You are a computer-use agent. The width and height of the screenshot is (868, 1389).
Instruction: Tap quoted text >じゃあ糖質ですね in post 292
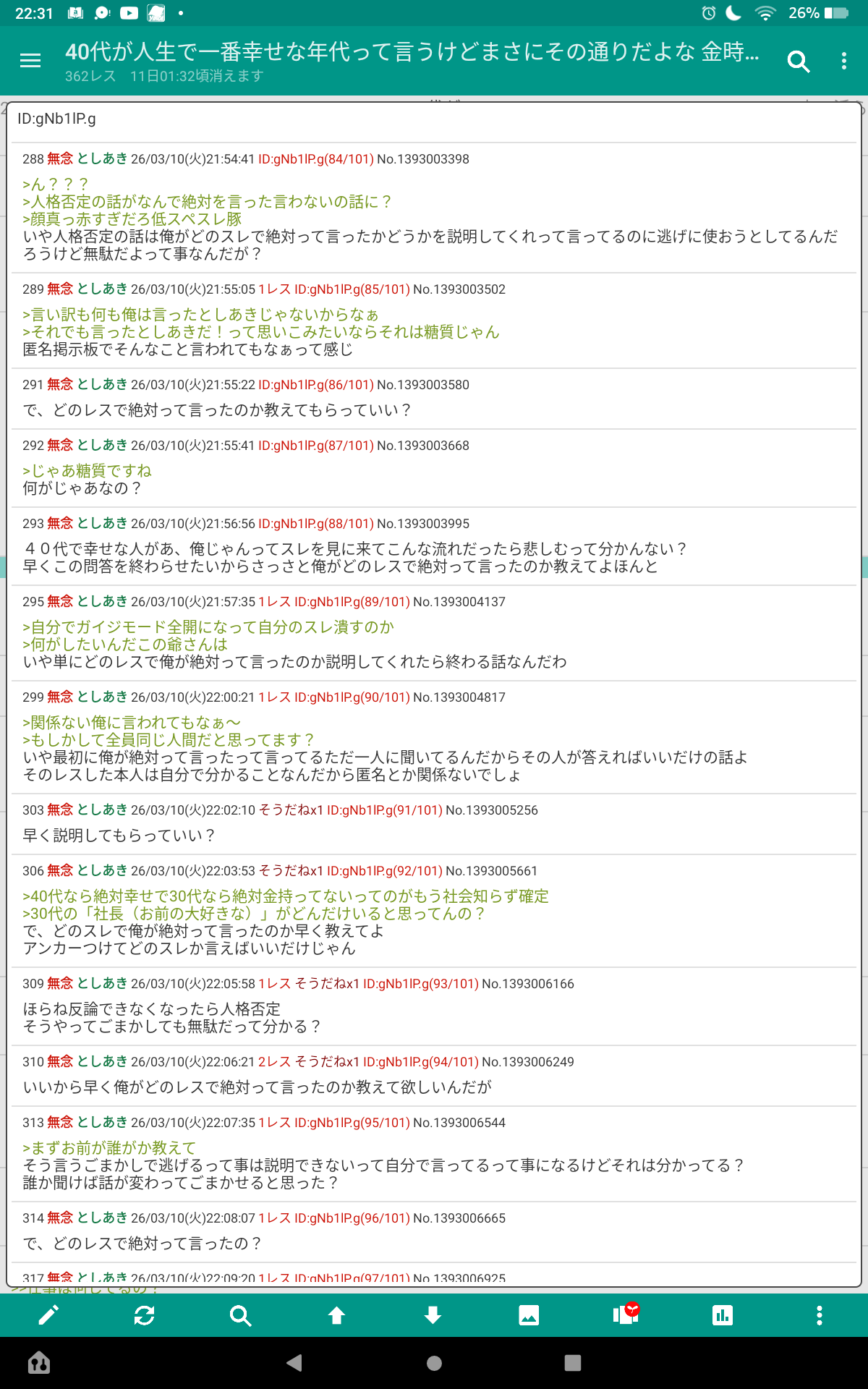(87, 471)
